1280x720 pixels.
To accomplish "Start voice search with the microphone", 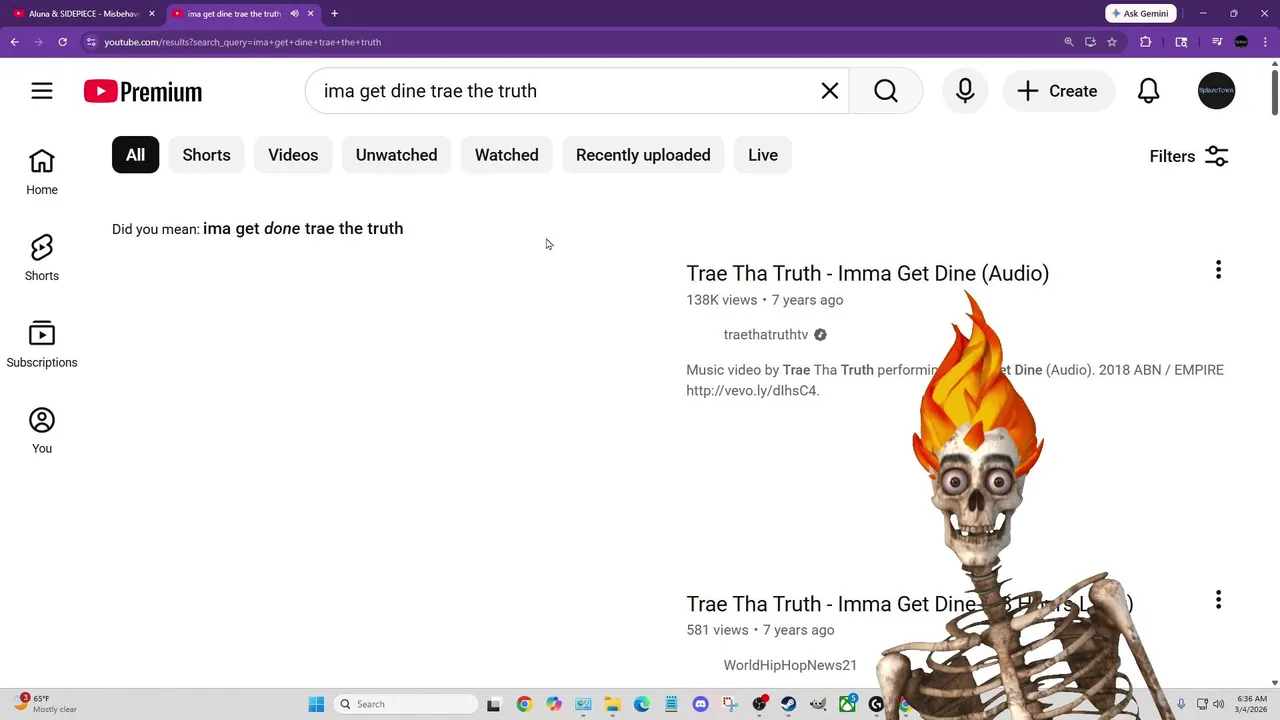I will 965,91.
